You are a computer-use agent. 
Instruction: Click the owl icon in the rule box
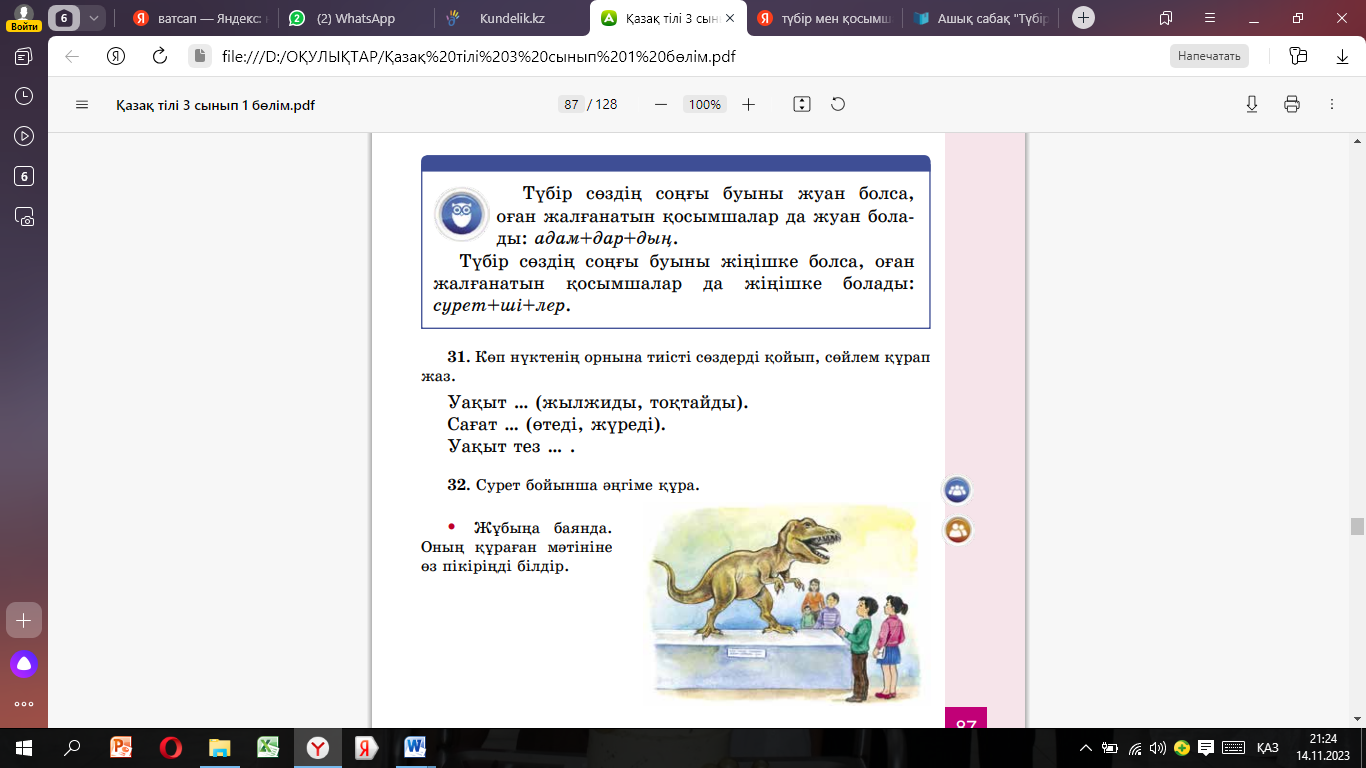pos(462,214)
